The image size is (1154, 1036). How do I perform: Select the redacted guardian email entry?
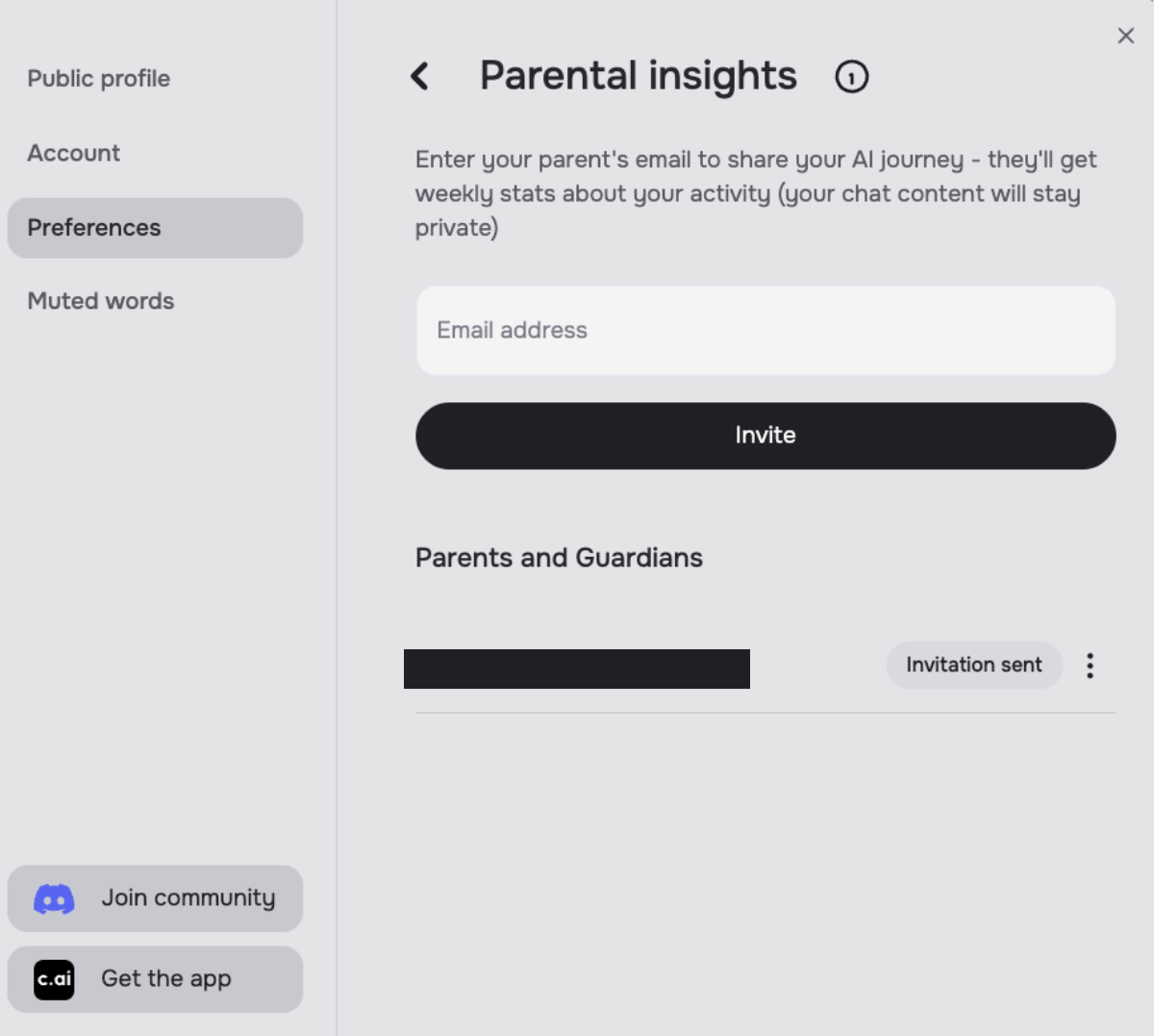(576, 669)
